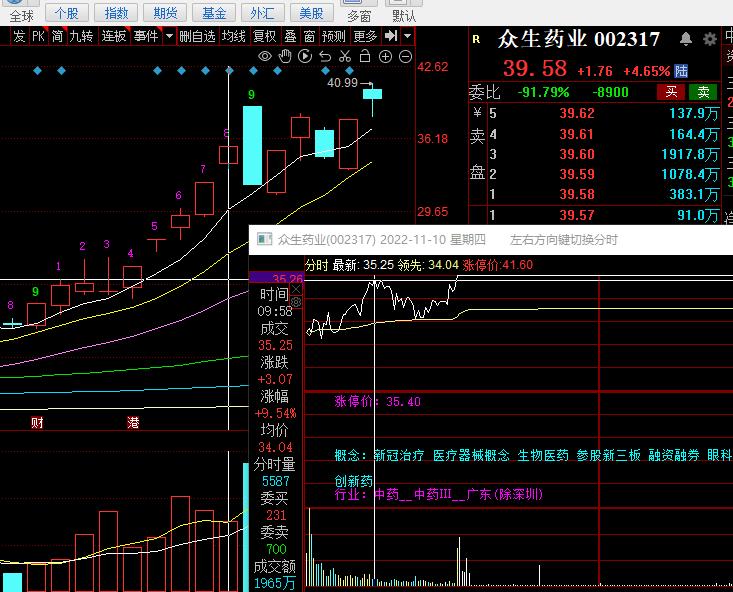Screen dimensions: 733x592
Task: Close the intraday info panel X button
Action: point(296,289)
